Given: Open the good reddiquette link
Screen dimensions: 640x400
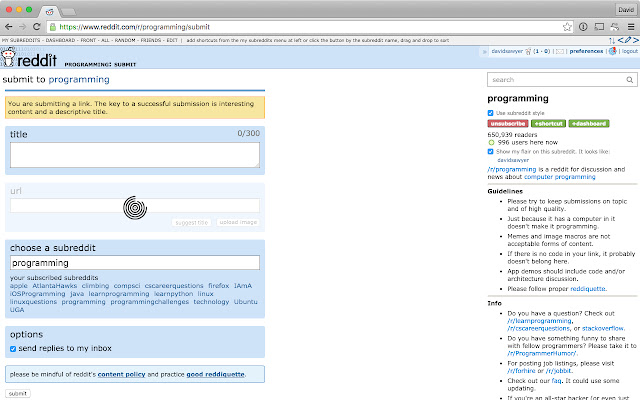Looking at the screenshot, I should (216, 374).
